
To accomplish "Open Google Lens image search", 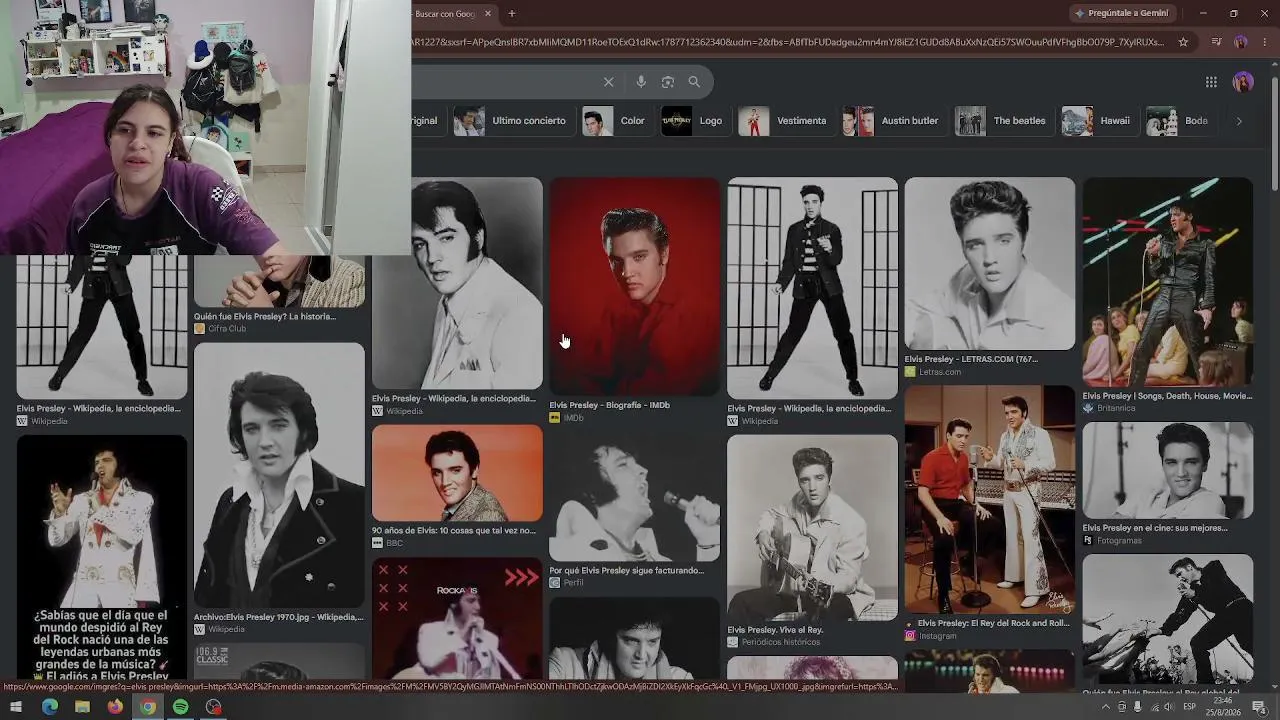I will [668, 82].
